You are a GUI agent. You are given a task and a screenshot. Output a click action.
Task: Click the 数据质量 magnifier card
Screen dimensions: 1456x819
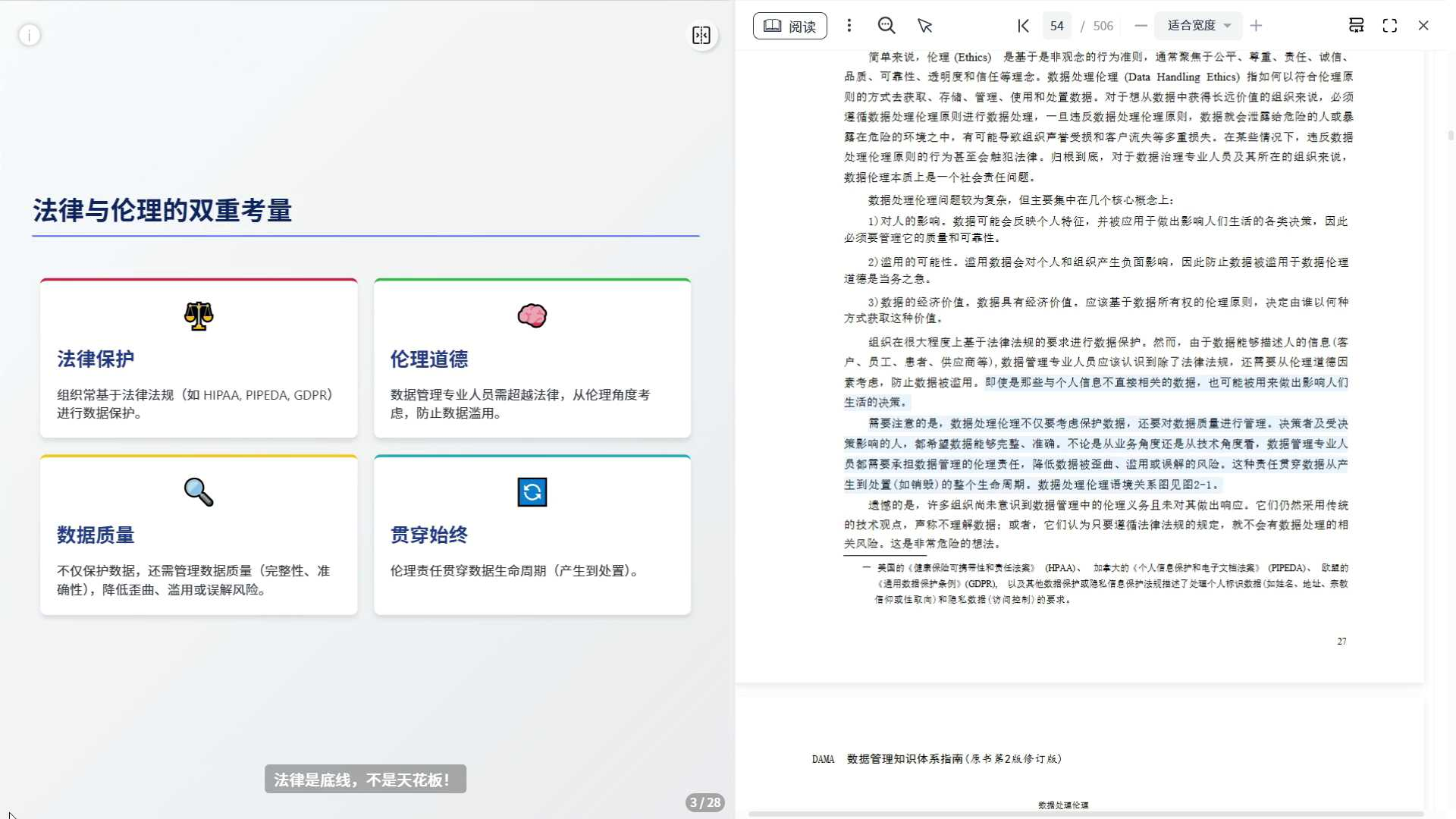click(x=199, y=535)
